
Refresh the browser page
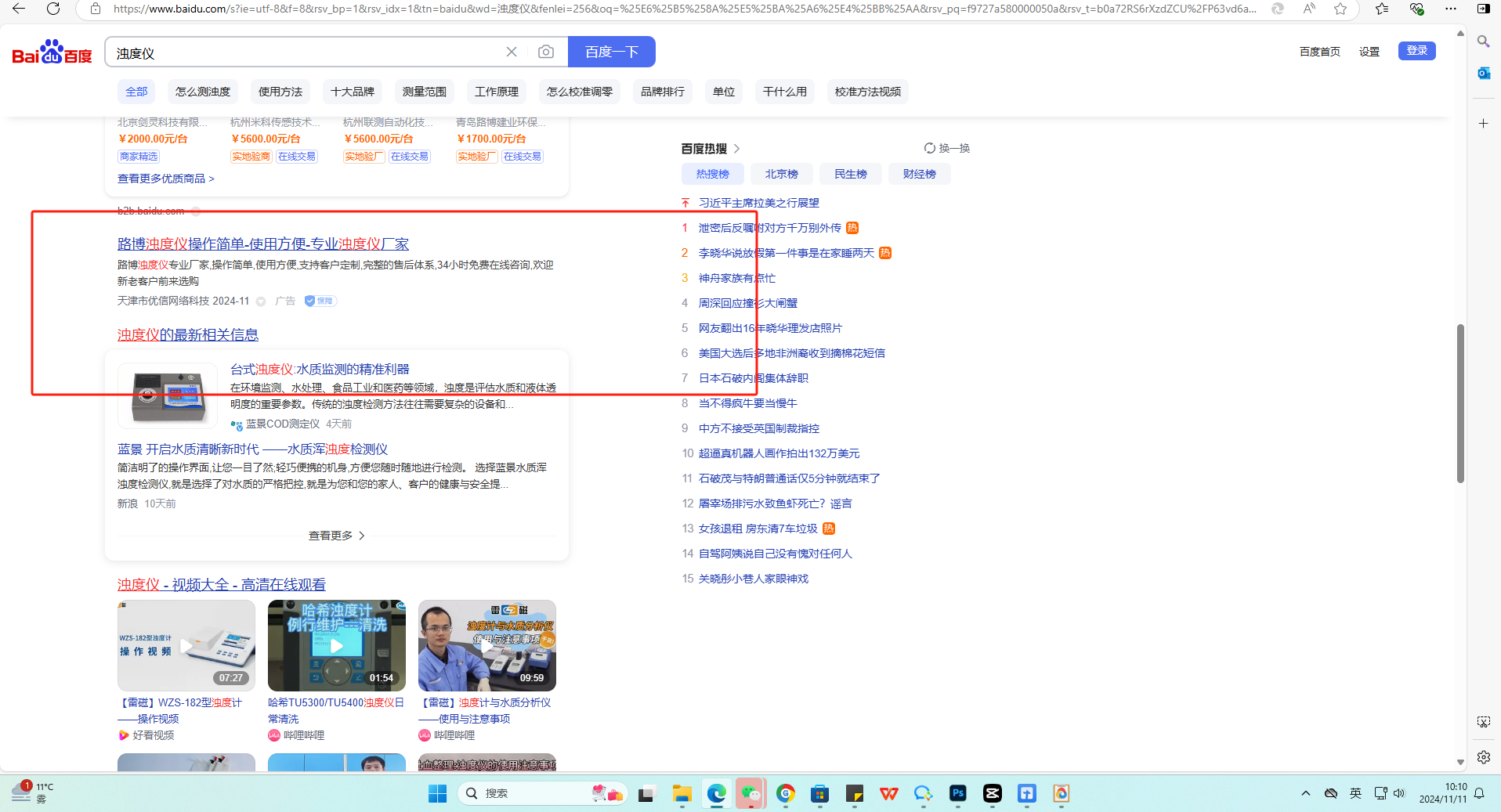click(x=53, y=9)
